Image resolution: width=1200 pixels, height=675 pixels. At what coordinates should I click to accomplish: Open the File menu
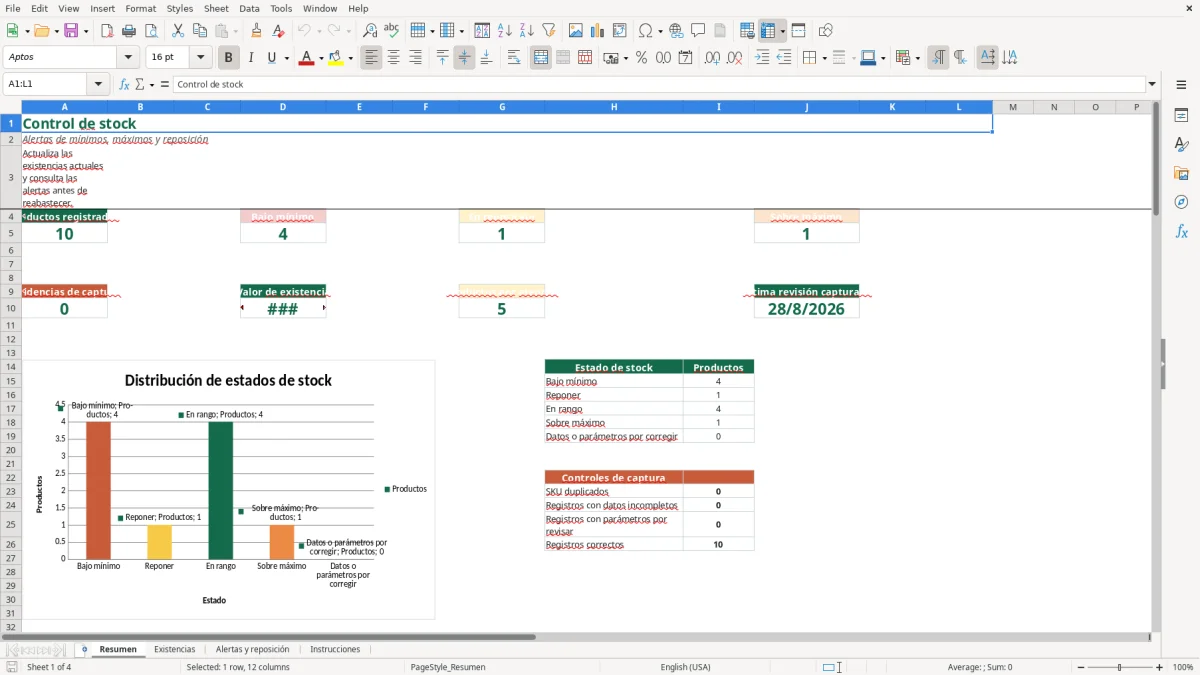13,8
